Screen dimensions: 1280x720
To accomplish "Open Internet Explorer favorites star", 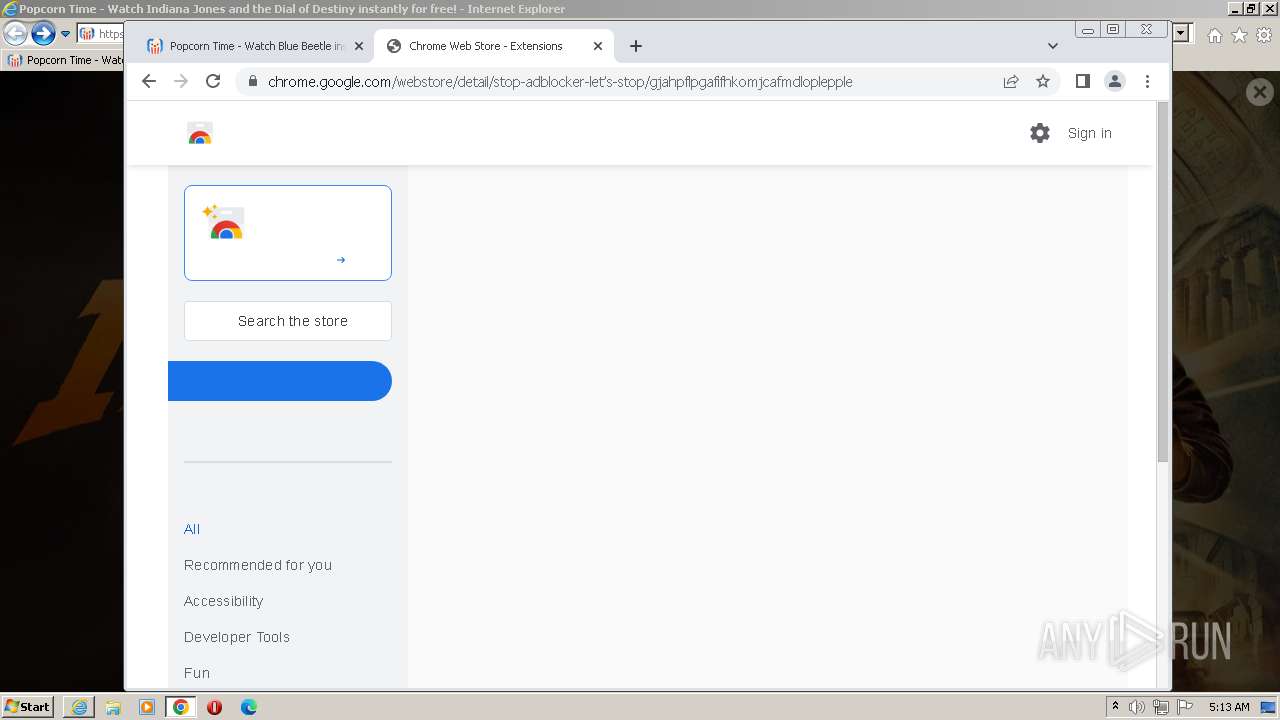I will click(1239, 35).
